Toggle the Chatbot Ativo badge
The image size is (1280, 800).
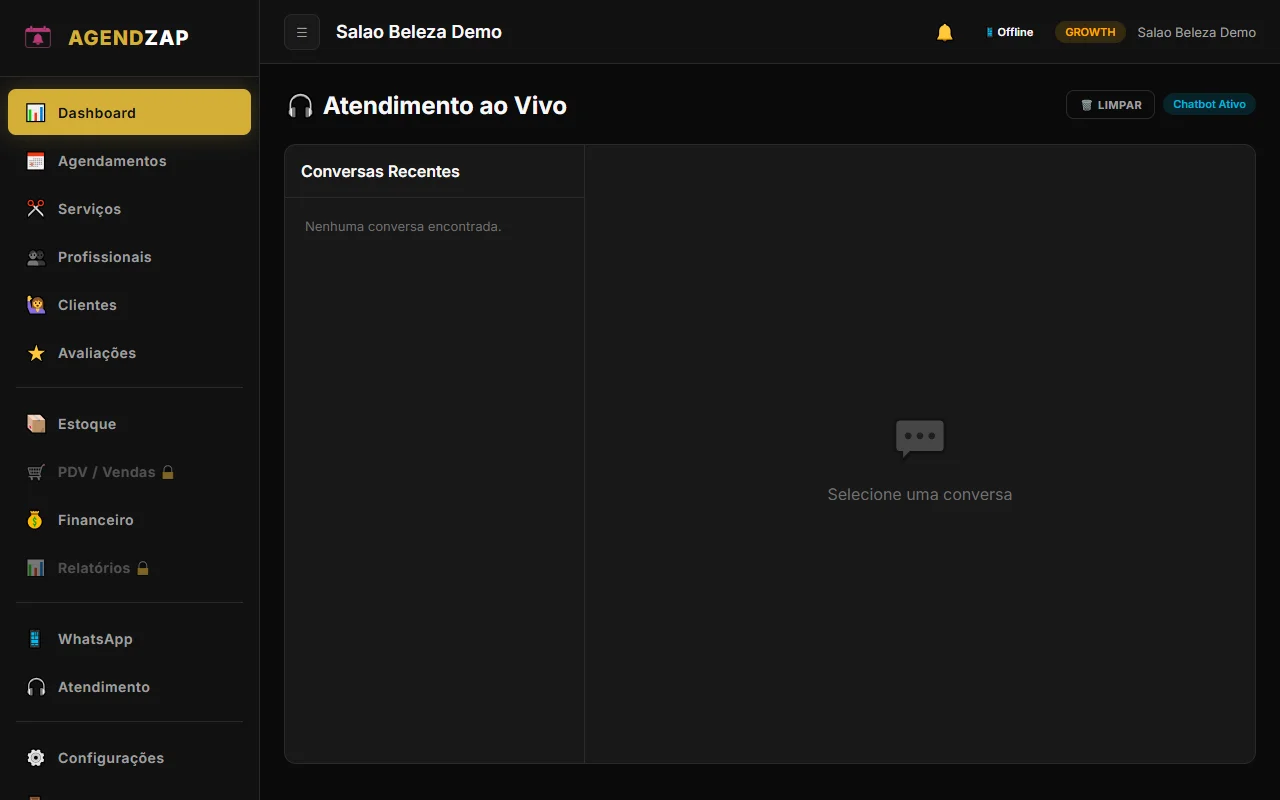point(1208,105)
